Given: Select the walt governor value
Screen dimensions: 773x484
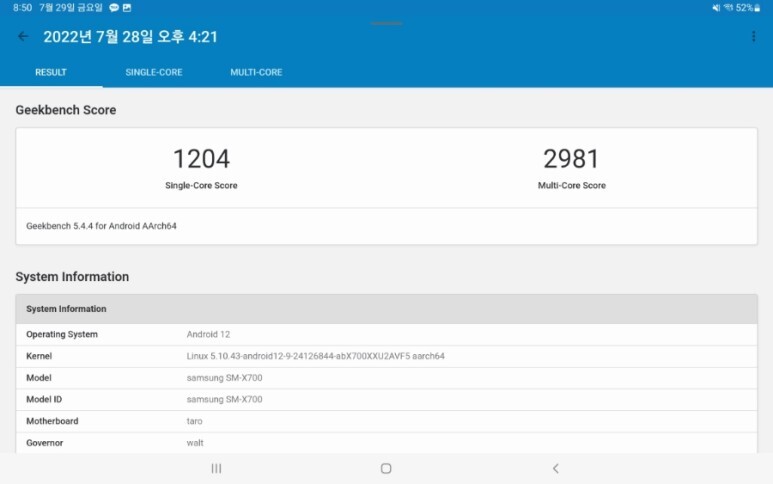Looking at the screenshot, I should 195,443.
